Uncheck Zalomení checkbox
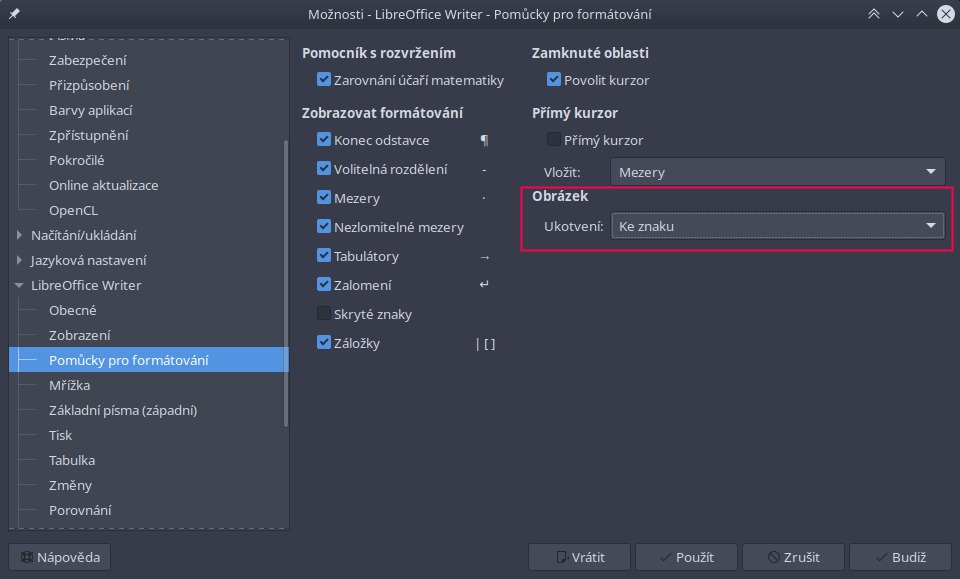The height and width of the screenshot is (579, 960). (324, 285)
